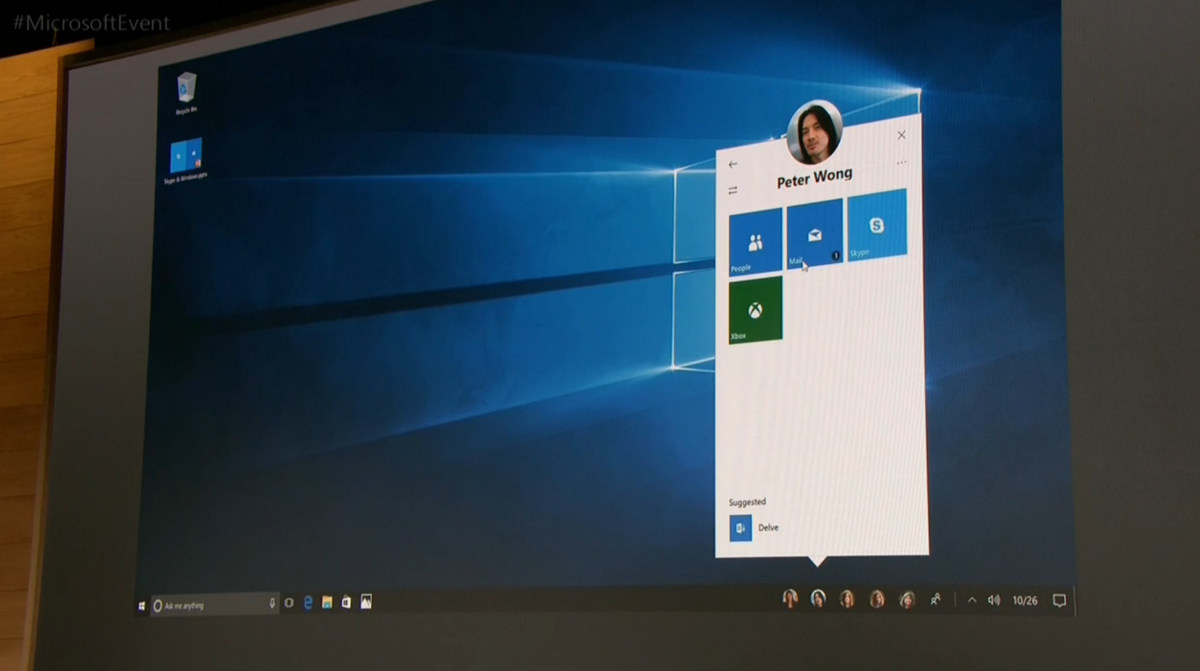
Task: Click the Peter Wong name heading
Action: coord(815,179)
